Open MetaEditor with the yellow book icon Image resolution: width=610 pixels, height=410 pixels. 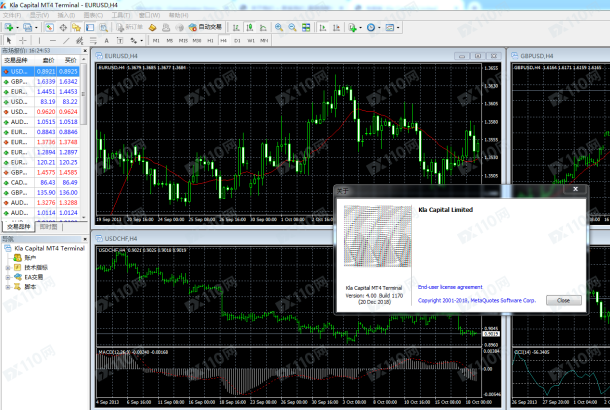point(152,27)
